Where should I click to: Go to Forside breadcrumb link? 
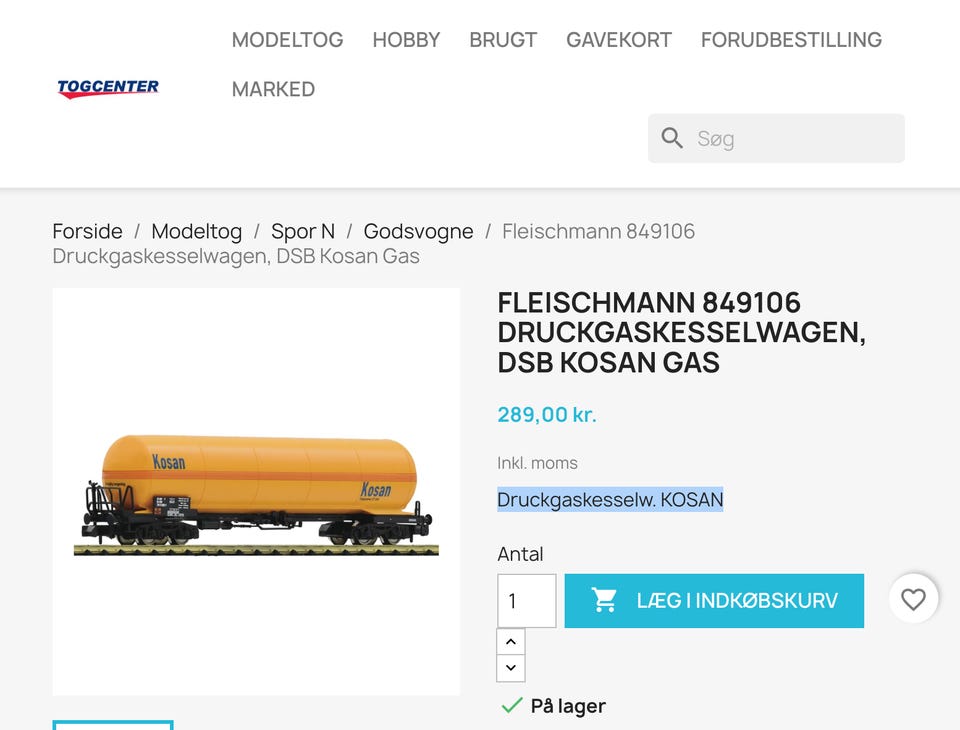[x=88, y=231]
